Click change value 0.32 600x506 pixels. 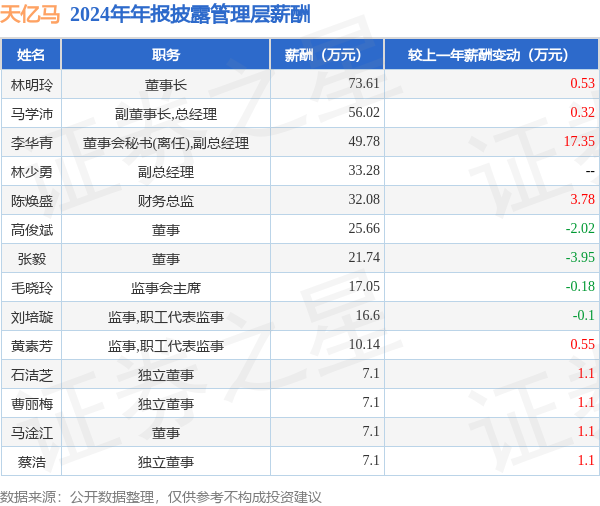582,112
